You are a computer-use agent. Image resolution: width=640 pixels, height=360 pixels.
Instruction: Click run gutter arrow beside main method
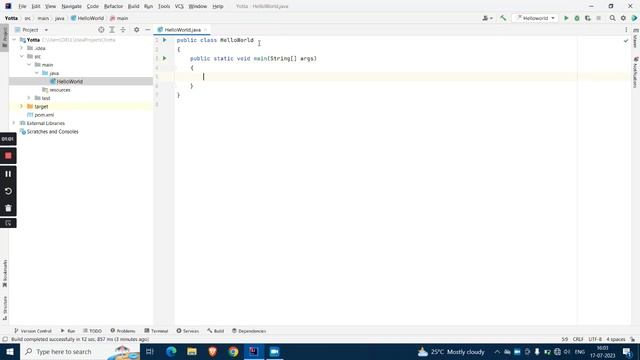[164, 58]
